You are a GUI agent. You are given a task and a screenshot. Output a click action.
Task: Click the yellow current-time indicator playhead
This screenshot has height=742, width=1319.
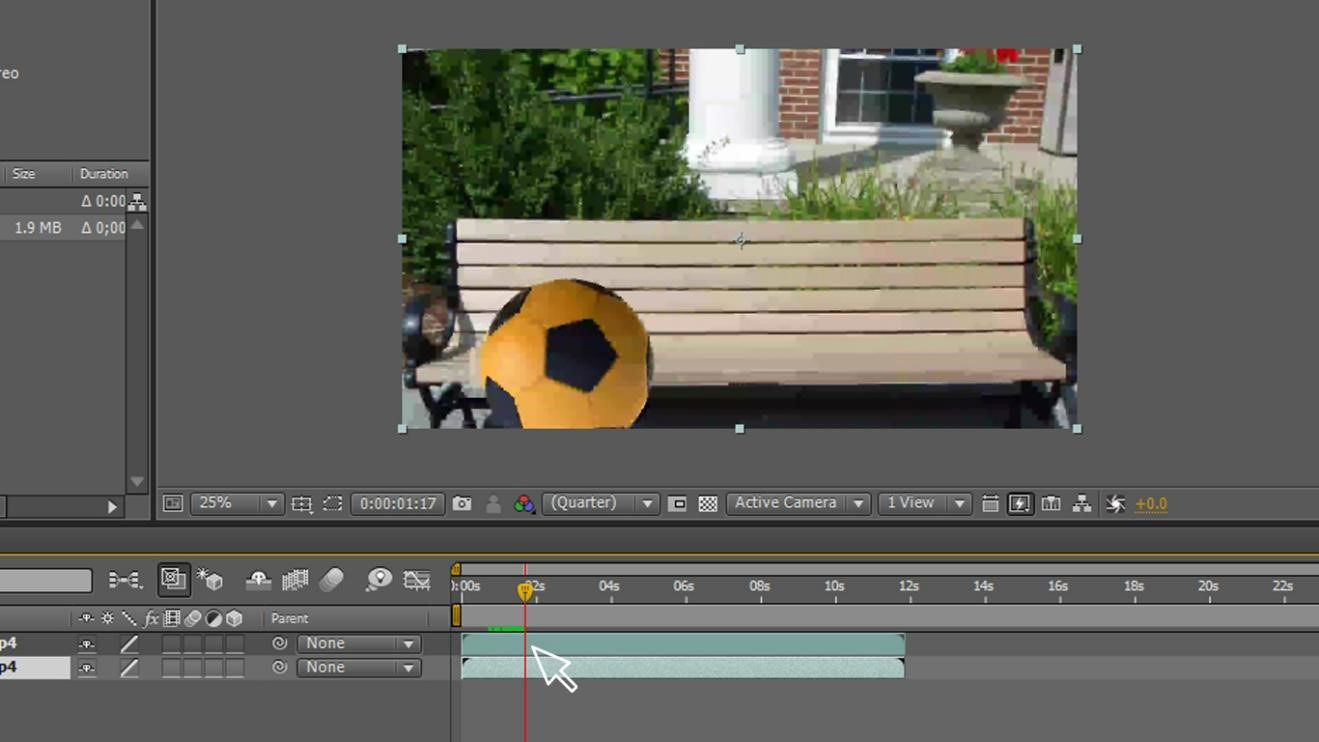pos(525,590)
